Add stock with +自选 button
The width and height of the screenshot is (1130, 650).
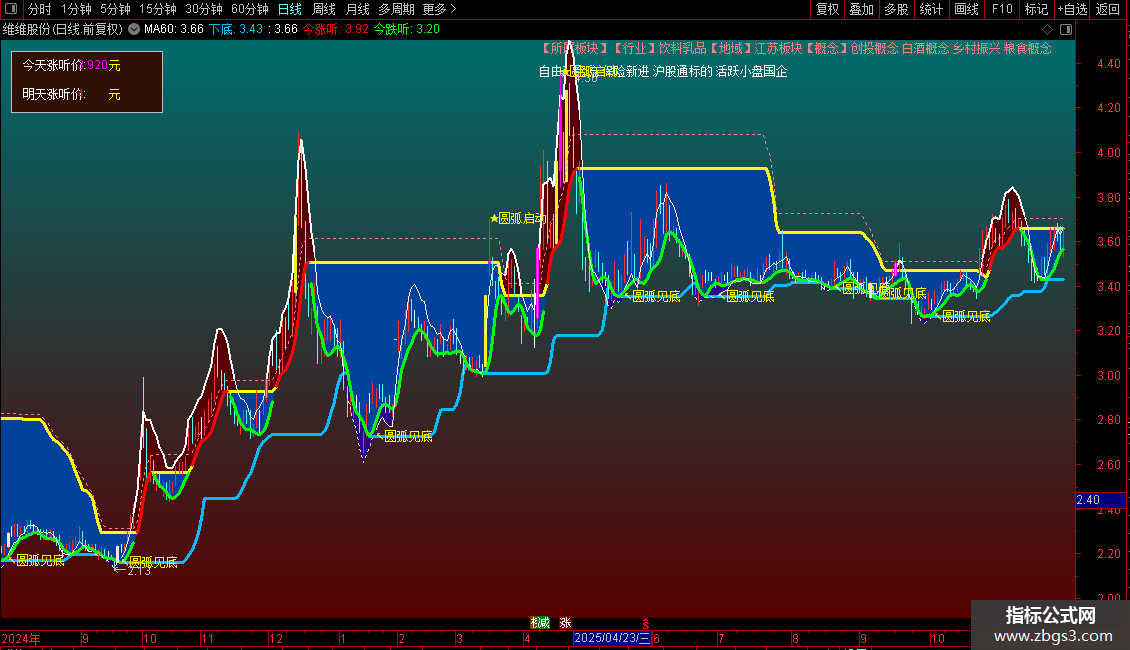[x=1072, y=9]
